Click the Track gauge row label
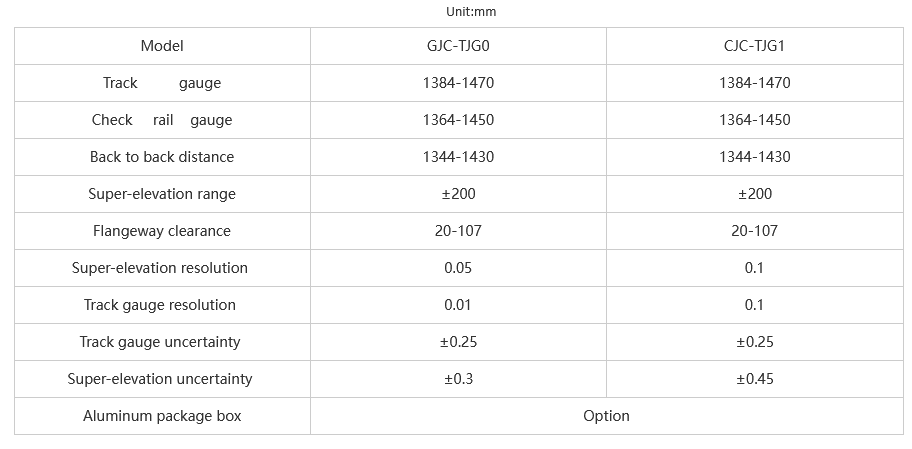The image size is (912, 449). point(162,83)
